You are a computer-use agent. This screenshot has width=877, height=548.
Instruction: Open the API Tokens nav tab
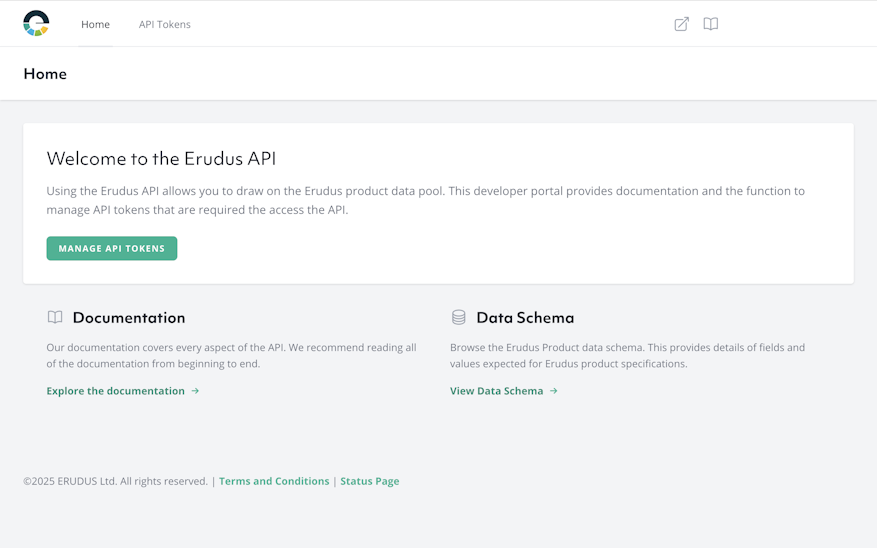point(164,24)
